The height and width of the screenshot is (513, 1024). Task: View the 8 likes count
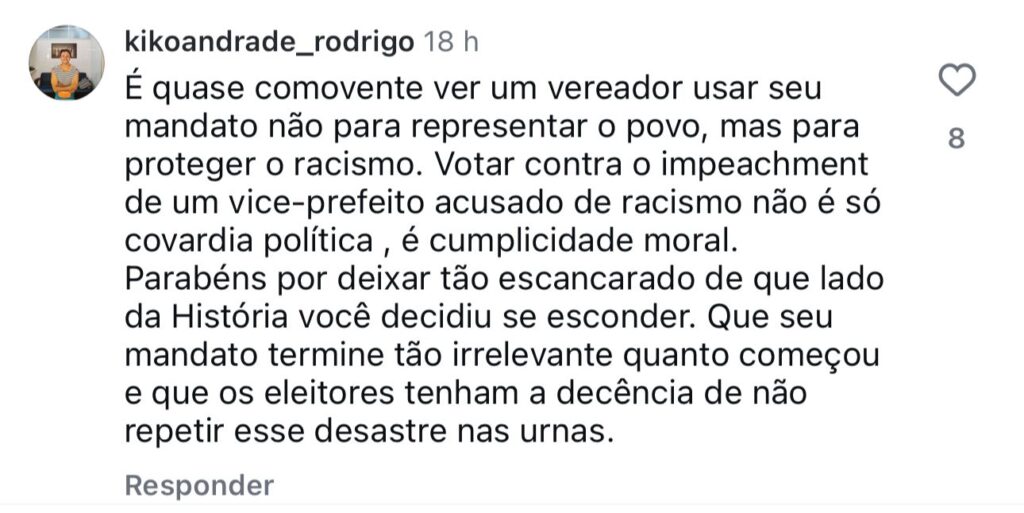click(x=956, y=139)
